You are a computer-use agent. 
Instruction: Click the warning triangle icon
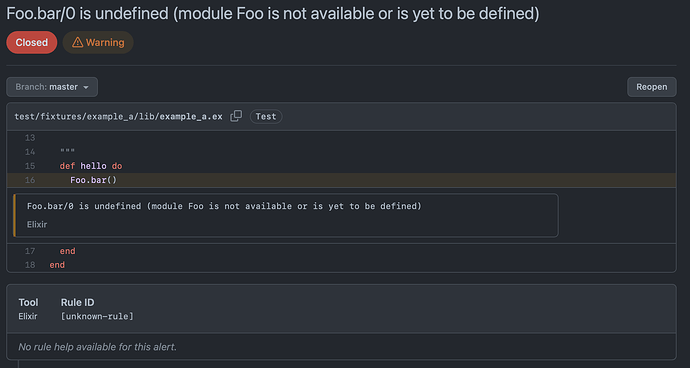77,42
